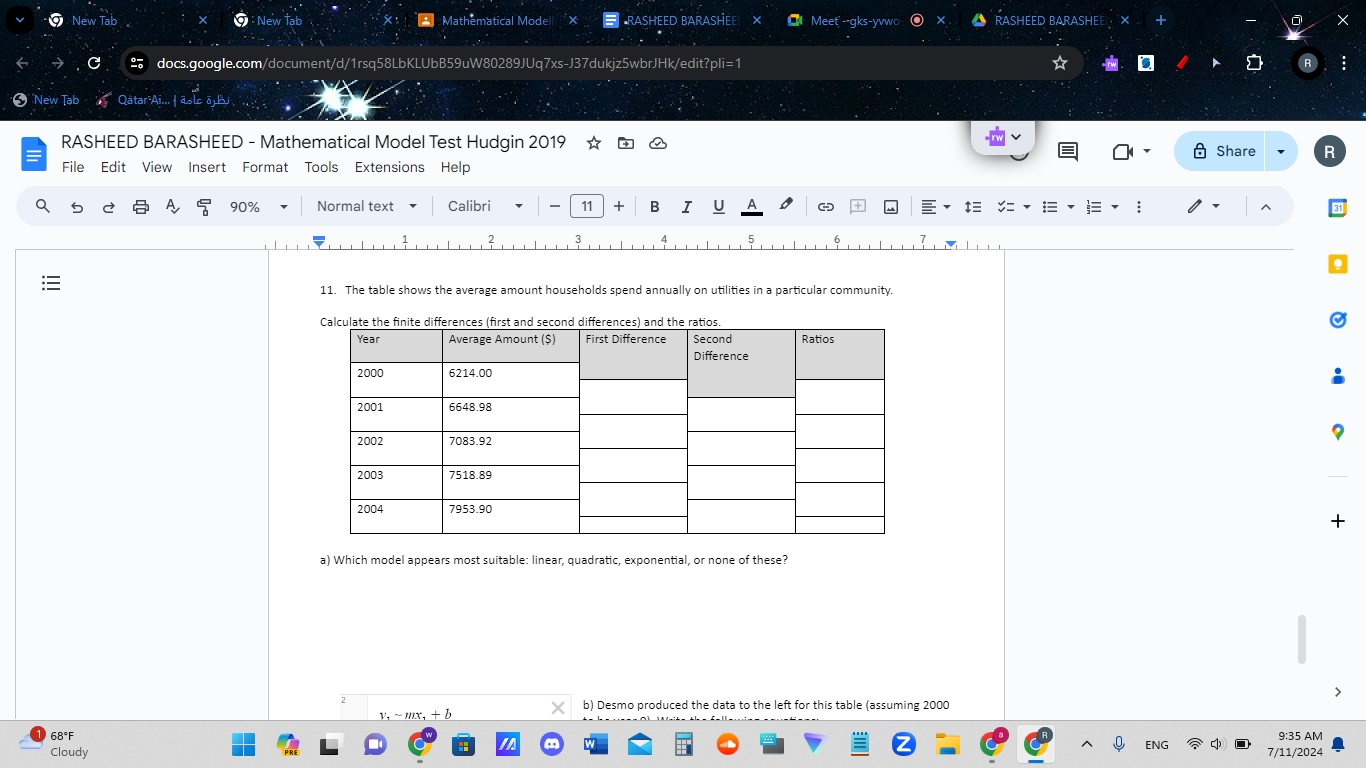1366x768 pixels.
Task: Open the File menu
Action: [x=73, y=167]
